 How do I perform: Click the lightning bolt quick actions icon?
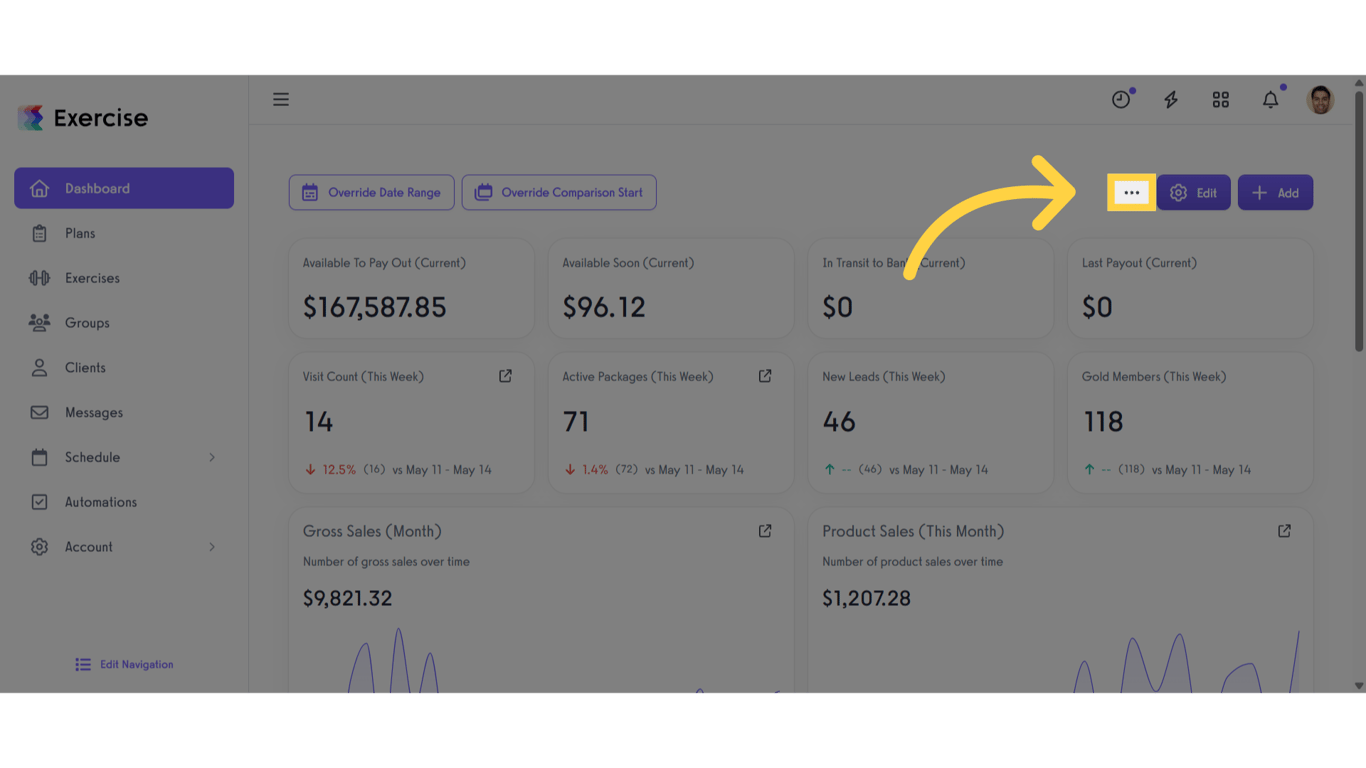click(1171, 99)
